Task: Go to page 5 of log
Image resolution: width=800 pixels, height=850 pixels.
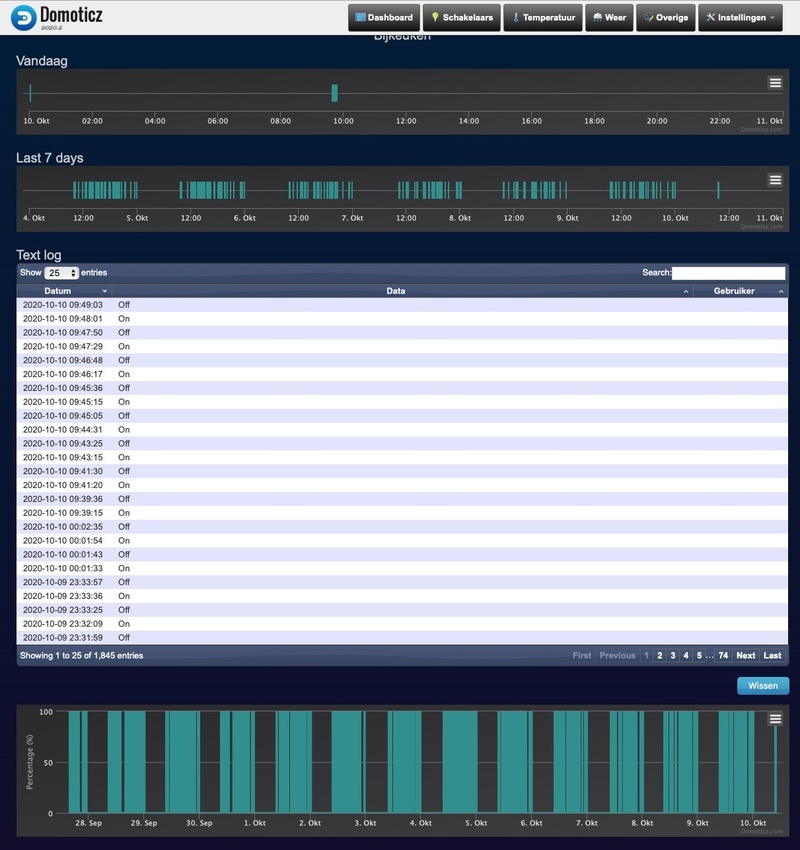Action: pyautogui.click(x=699, y=655)
